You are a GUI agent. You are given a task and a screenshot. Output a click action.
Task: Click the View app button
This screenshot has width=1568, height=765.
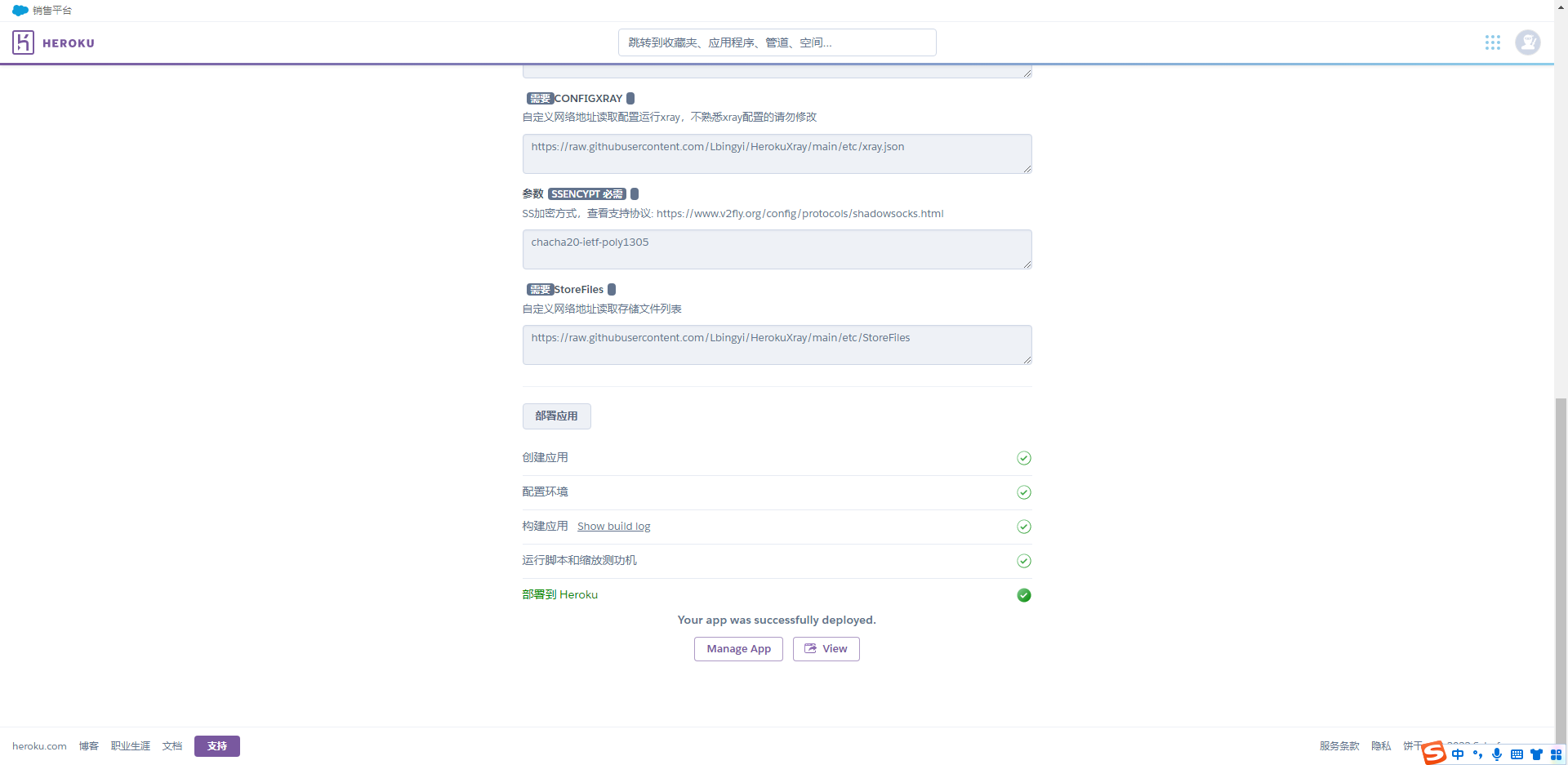pyautogui.click(x=826, y=649)
